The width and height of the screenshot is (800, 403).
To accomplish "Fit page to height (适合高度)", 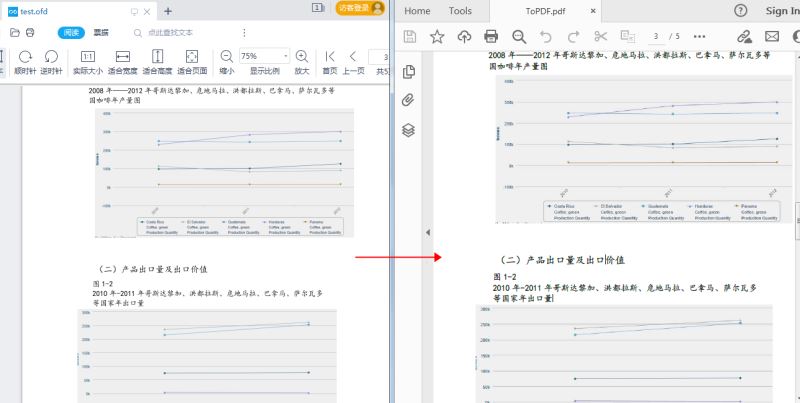I will point(157,62).
